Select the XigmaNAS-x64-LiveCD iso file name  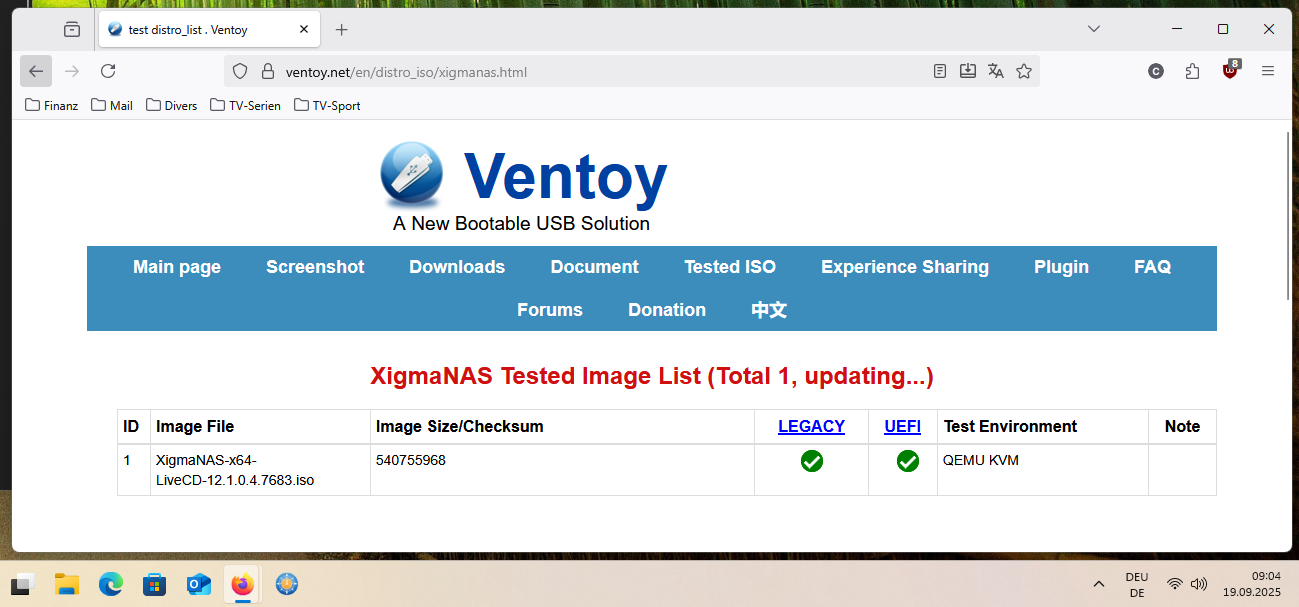[x=235, y=470]
